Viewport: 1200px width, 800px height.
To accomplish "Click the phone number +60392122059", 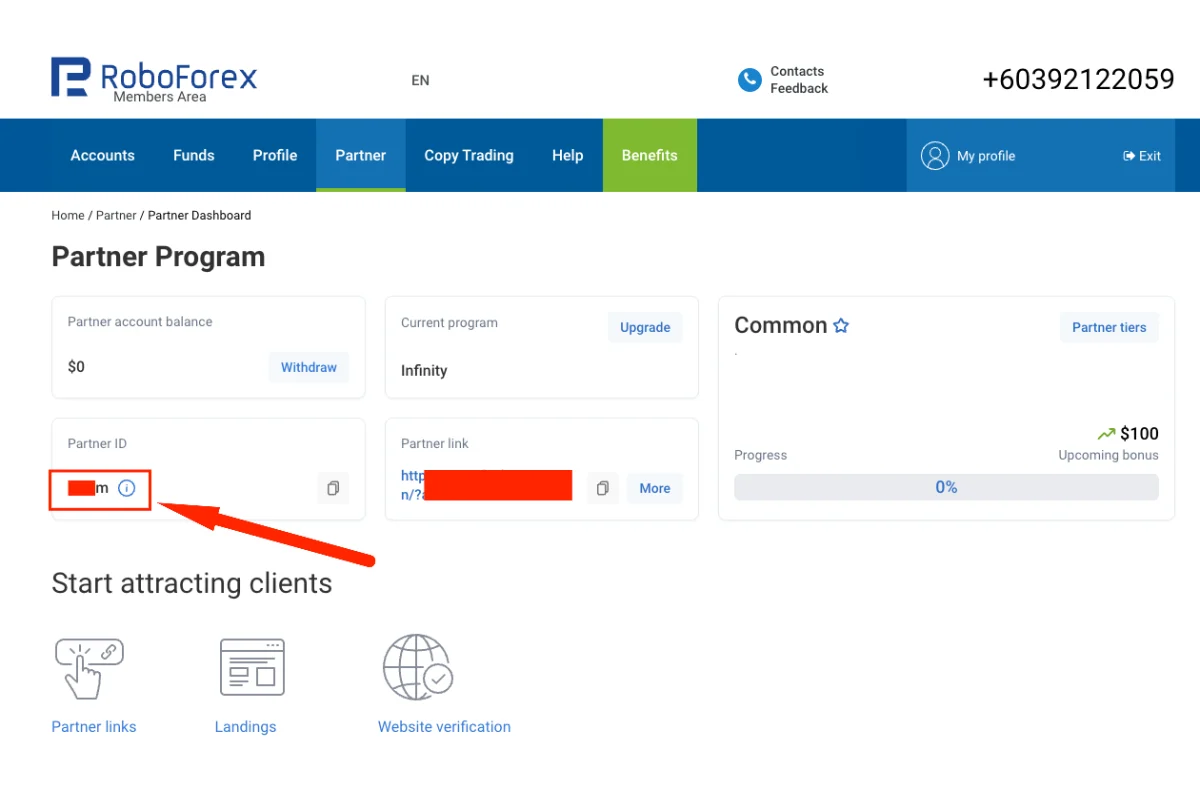I will coord(1078,80).
